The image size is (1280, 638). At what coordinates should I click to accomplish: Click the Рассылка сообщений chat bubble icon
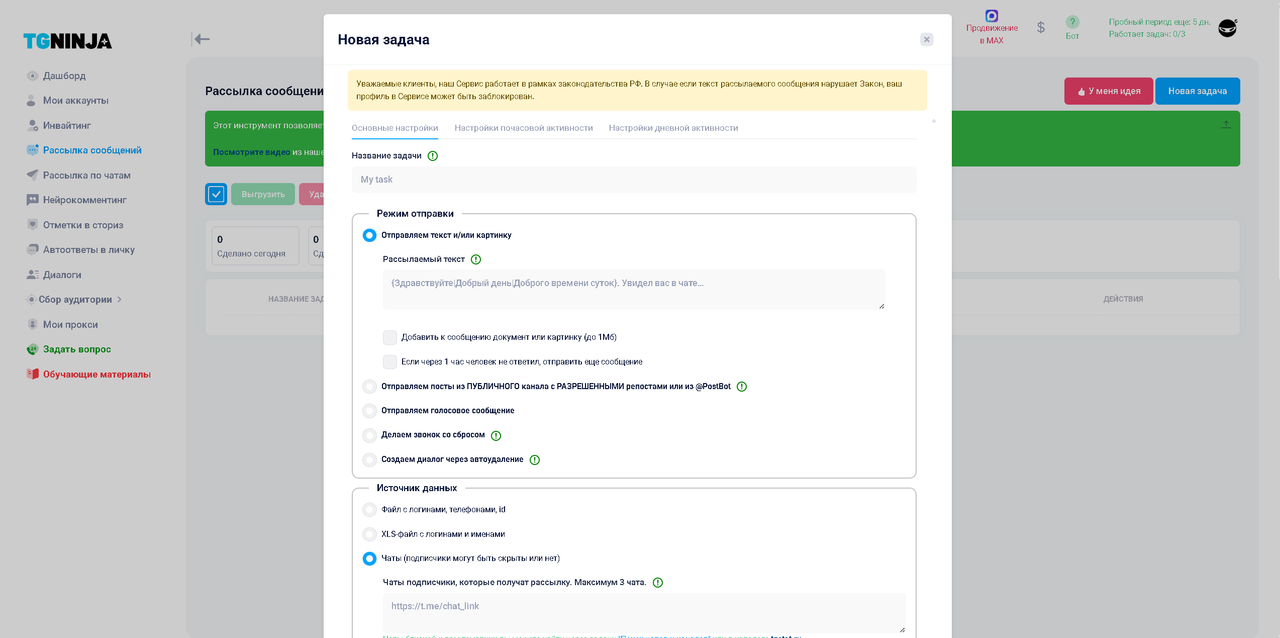(x=32, y=150)
